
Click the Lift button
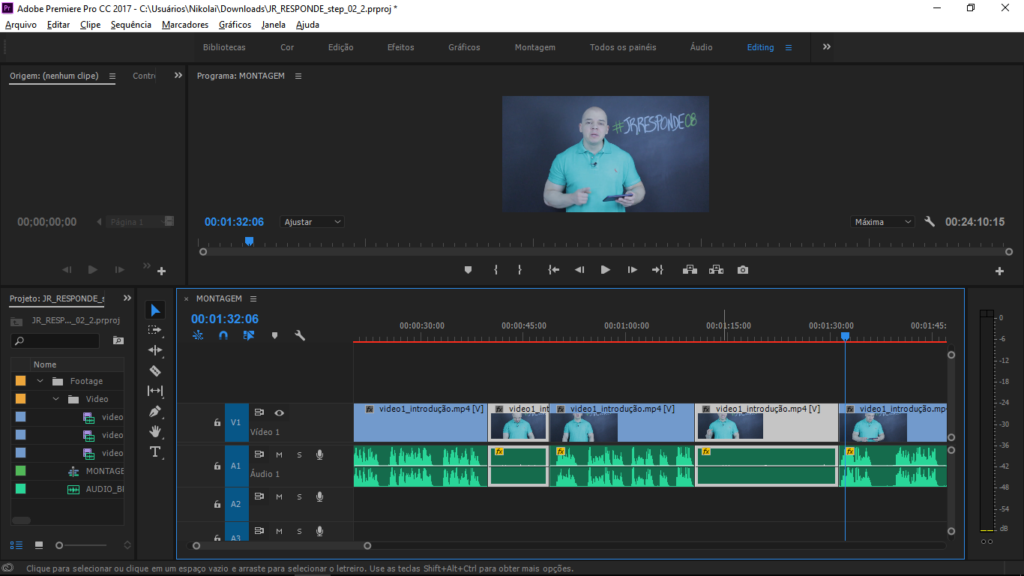coord(690,270)
